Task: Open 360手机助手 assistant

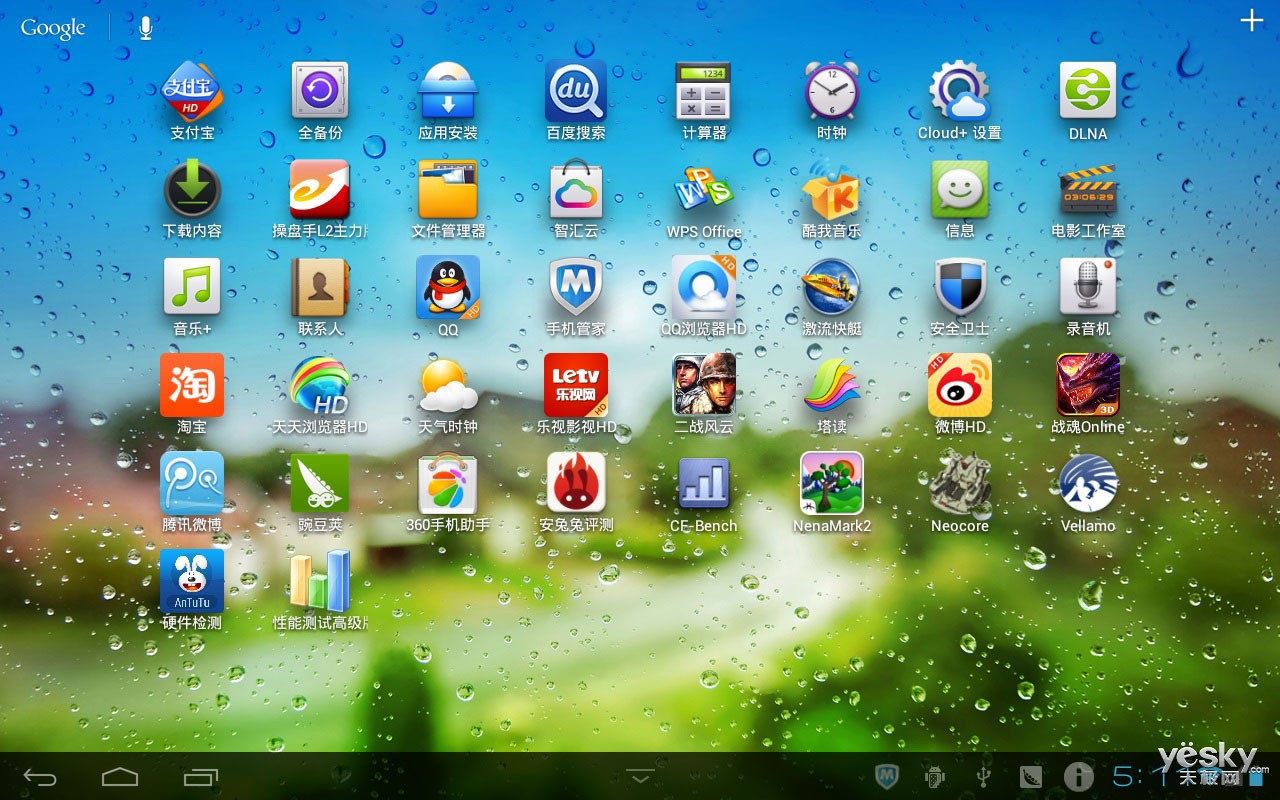Action: point(448,483)
